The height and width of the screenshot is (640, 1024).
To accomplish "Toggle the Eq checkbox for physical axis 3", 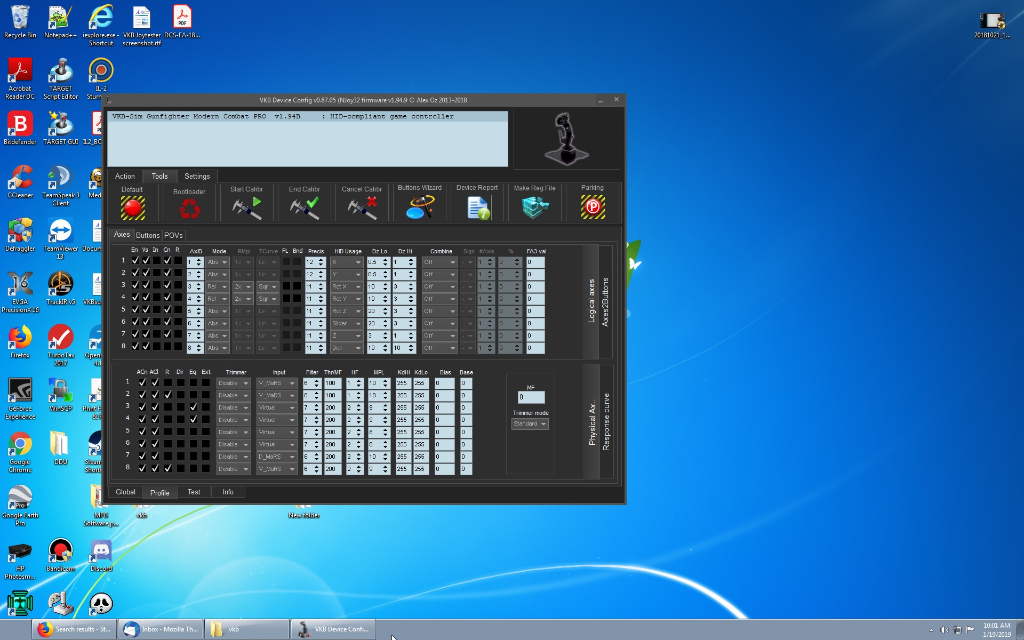I will coord(193,407).
